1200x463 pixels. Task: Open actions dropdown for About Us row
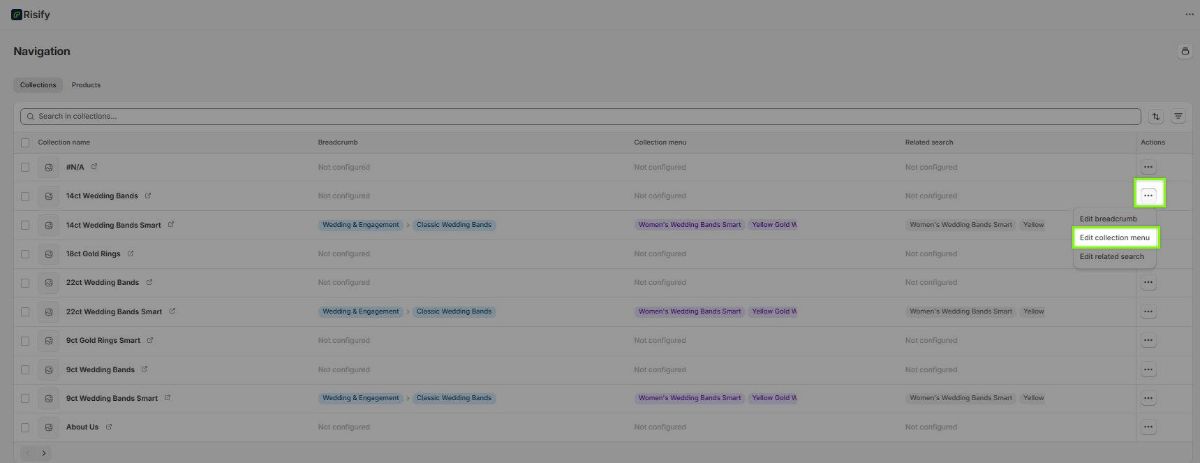click(x=1148, y=427)
